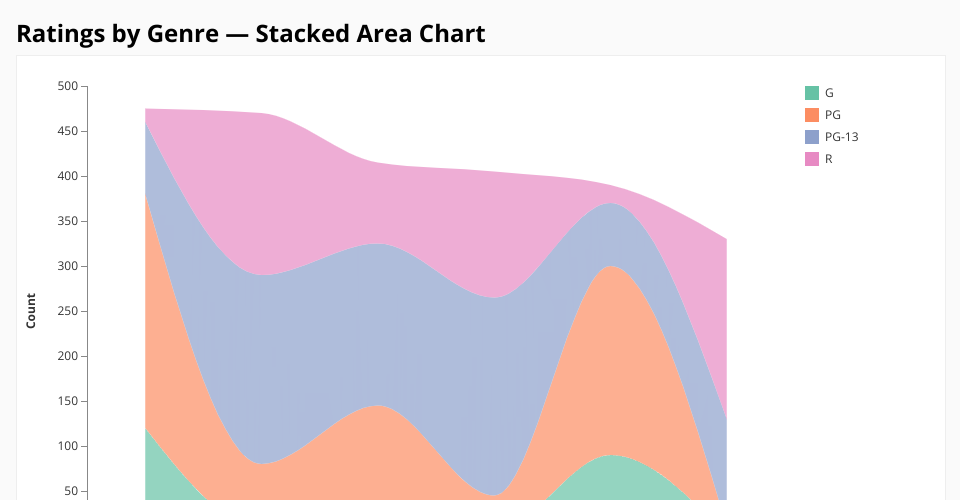Screen dimensions: 960x500
Task: Click the 100 y-axis tick label
Action: (67, 446)
